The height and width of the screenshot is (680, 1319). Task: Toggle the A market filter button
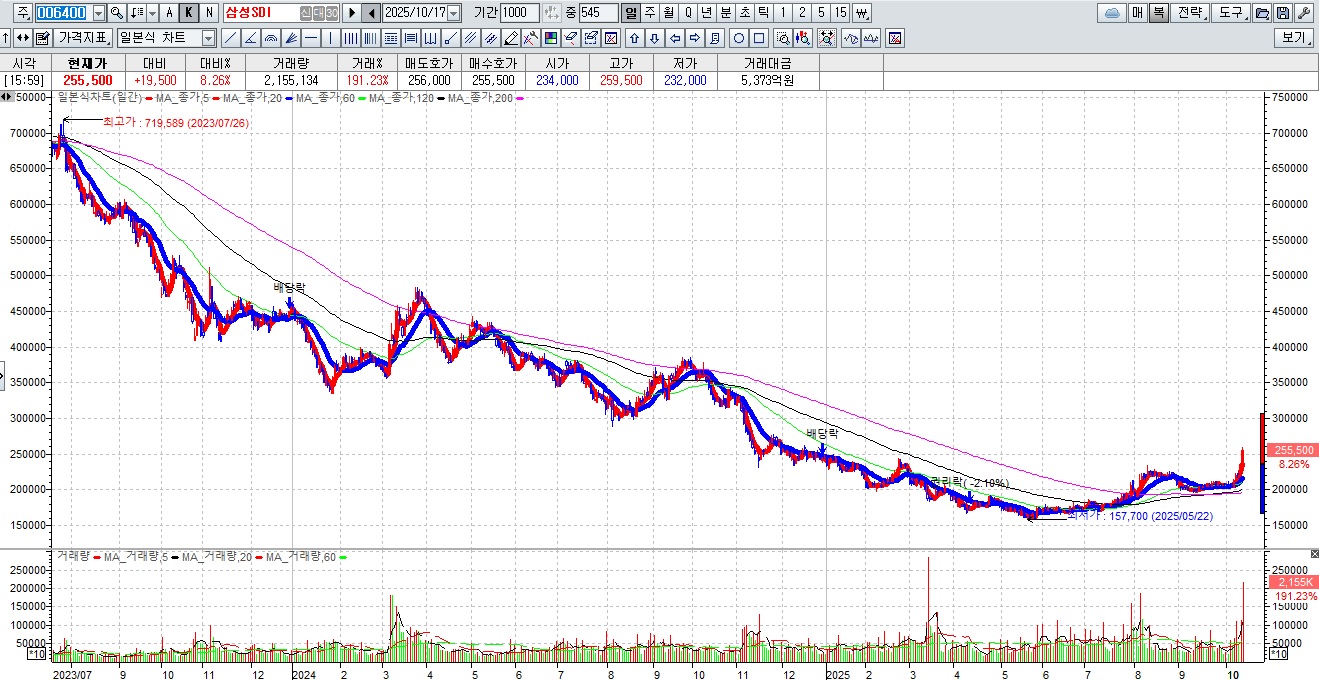click(169, 13)
